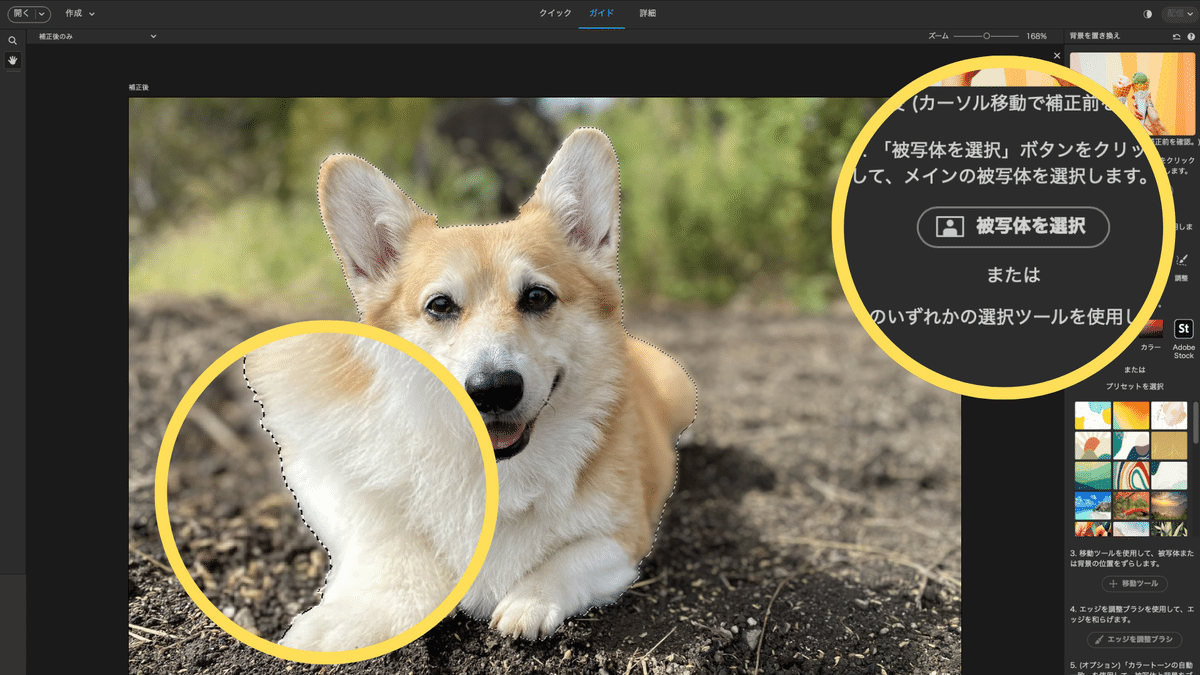Click the カラー background option label
This screenshot has width=1200, height=675.
[1150, 347]
